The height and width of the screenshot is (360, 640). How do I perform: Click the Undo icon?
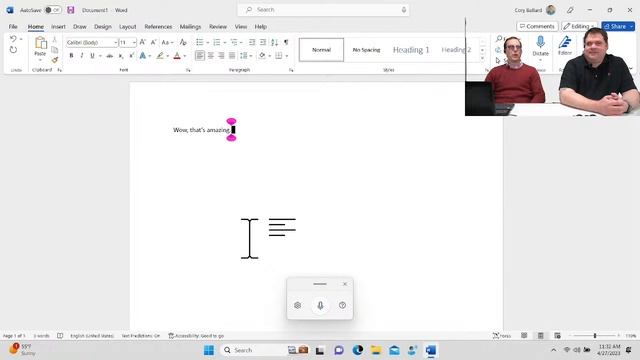click(13, 39)
